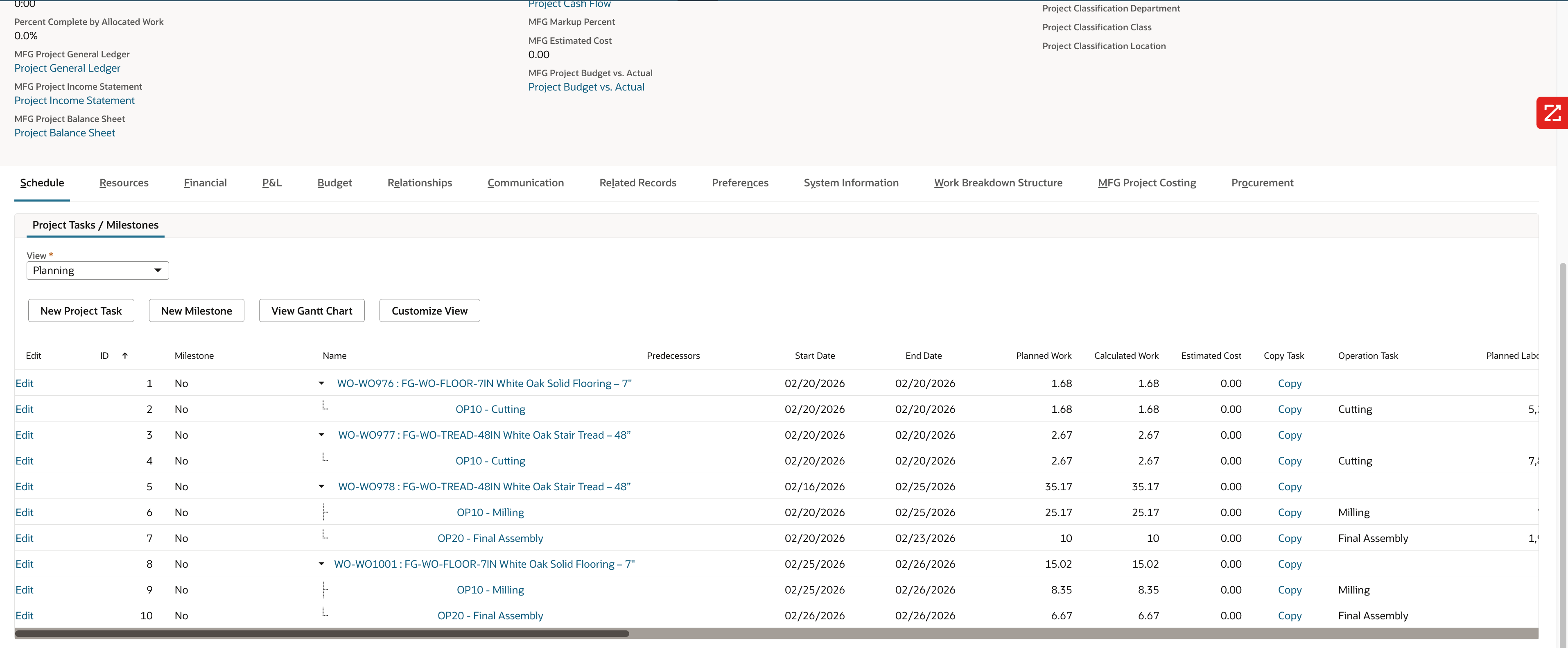This screenshot has width=1568, height=648.
Task: Collapse the WO-WO976 Solid Flooring task row
Action: click(x=321, y=383)
